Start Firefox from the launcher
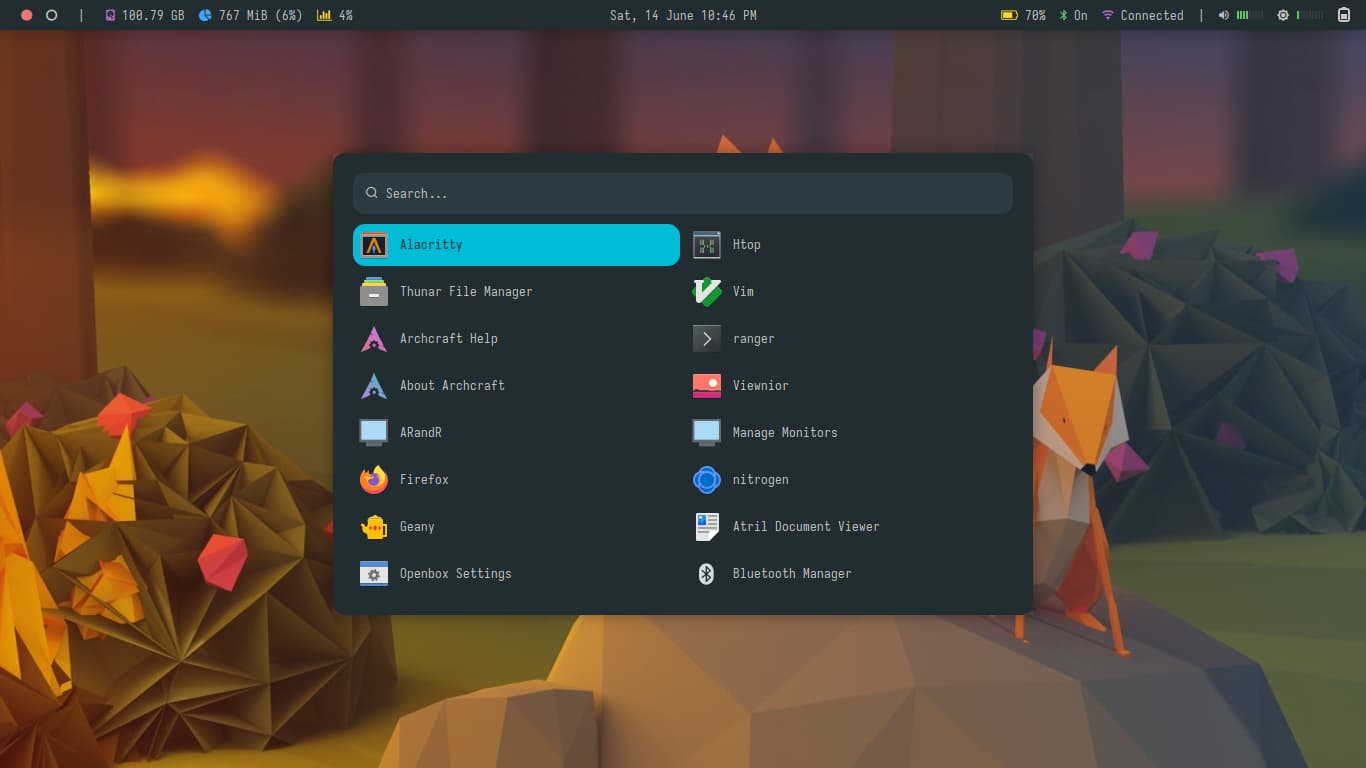Viewport: 1366px width, 768px height. pos(516,480)
